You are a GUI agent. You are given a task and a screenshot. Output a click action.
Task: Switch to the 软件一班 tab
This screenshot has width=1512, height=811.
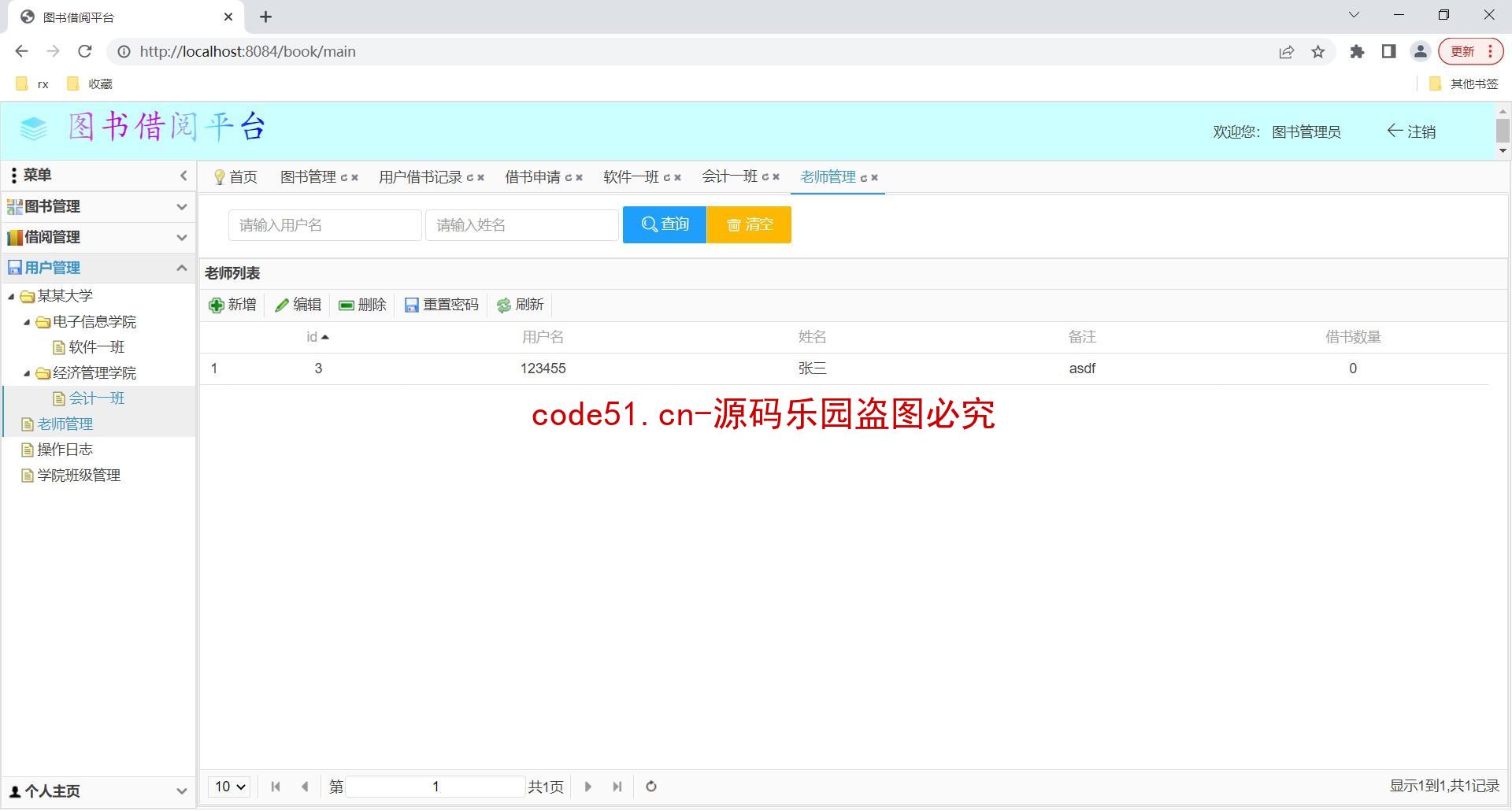(x=631, y=177)
